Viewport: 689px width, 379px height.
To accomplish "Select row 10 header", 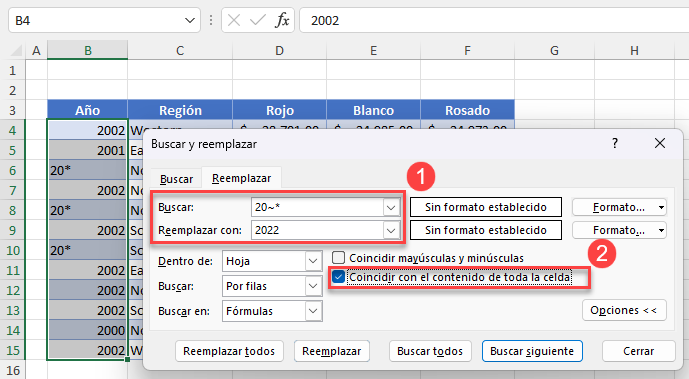I will click(x=13, y=250).
